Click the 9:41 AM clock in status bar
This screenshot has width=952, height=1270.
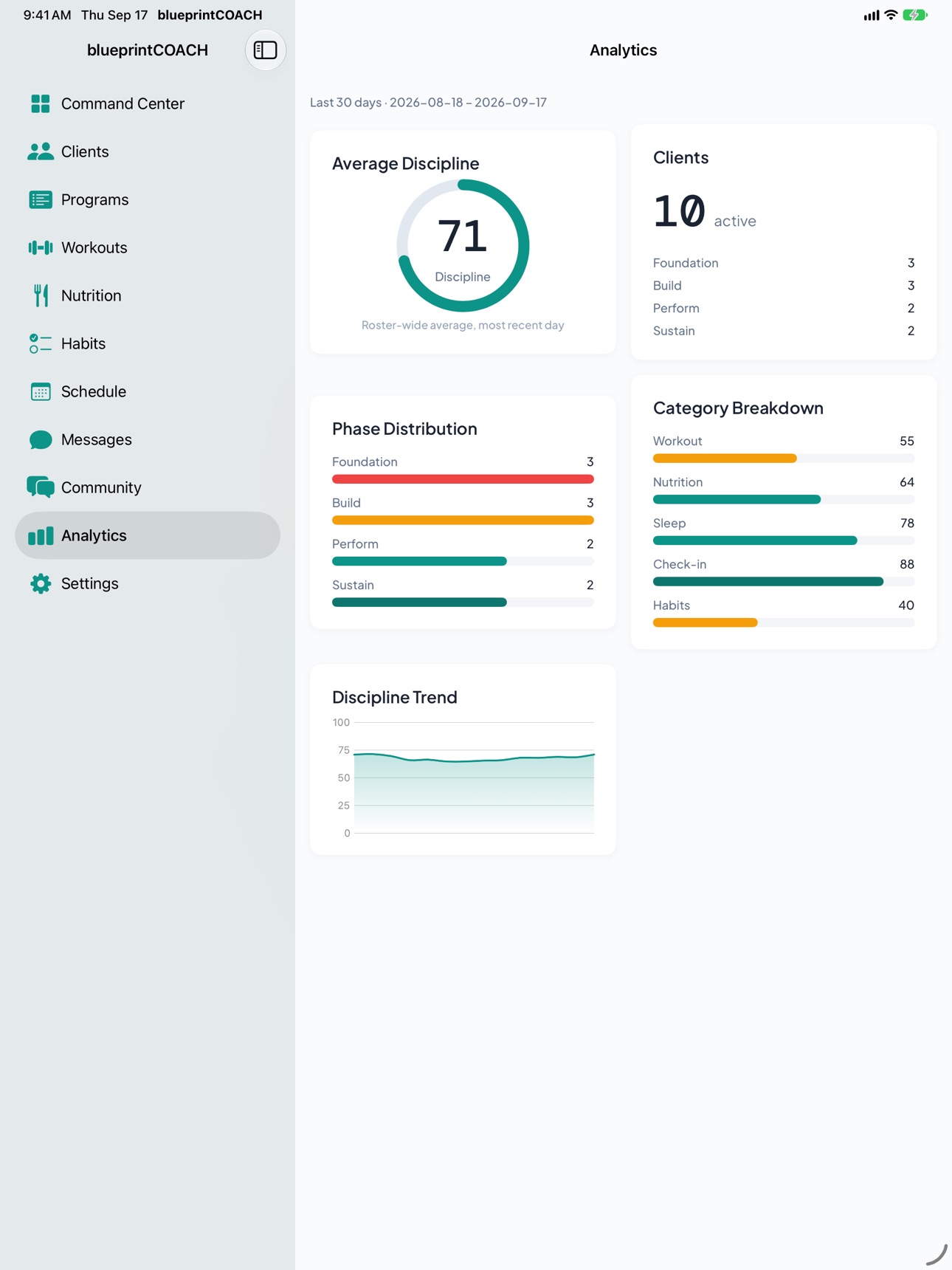[47, 15]
